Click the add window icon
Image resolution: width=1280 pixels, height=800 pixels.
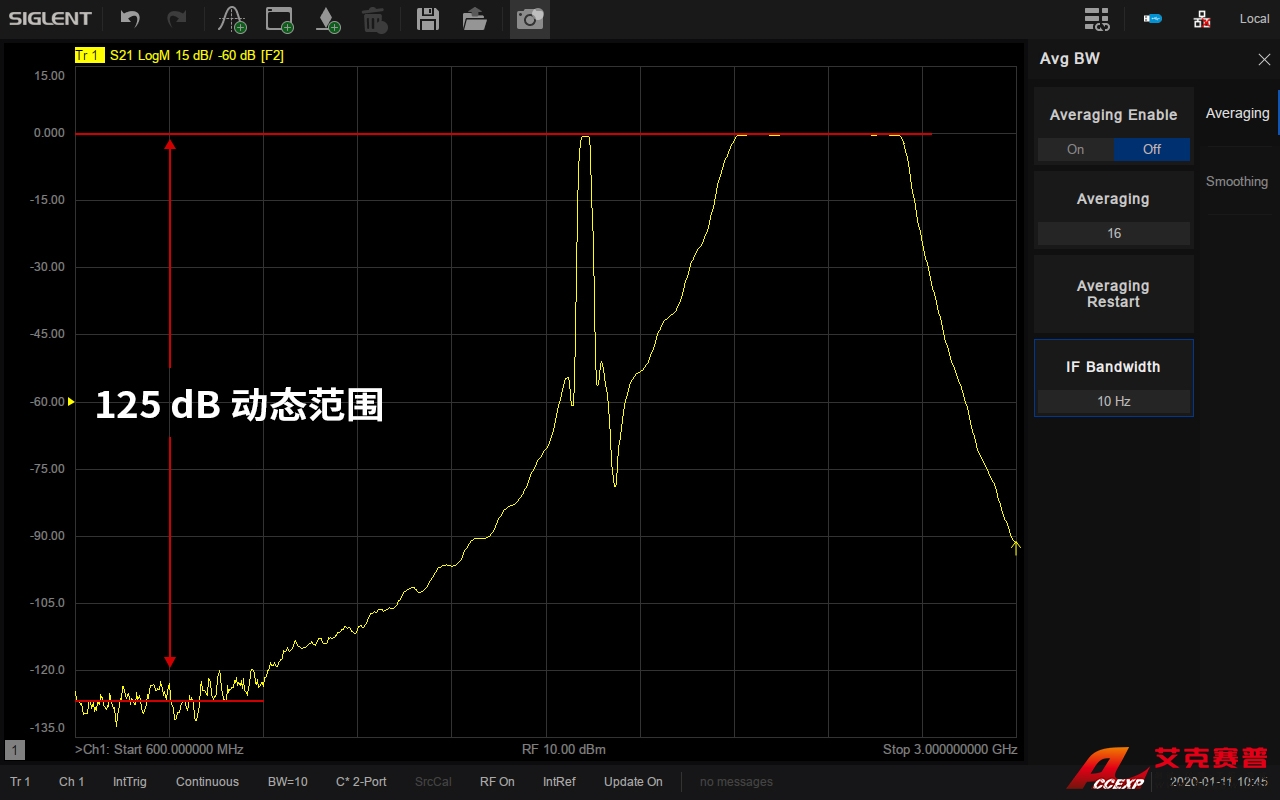[280, 19]
